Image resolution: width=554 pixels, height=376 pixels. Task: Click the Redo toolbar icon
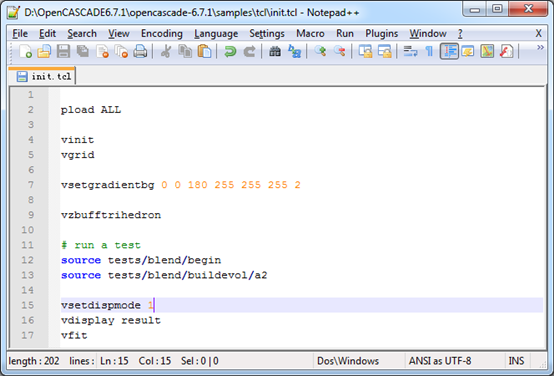tap(249, 51)
